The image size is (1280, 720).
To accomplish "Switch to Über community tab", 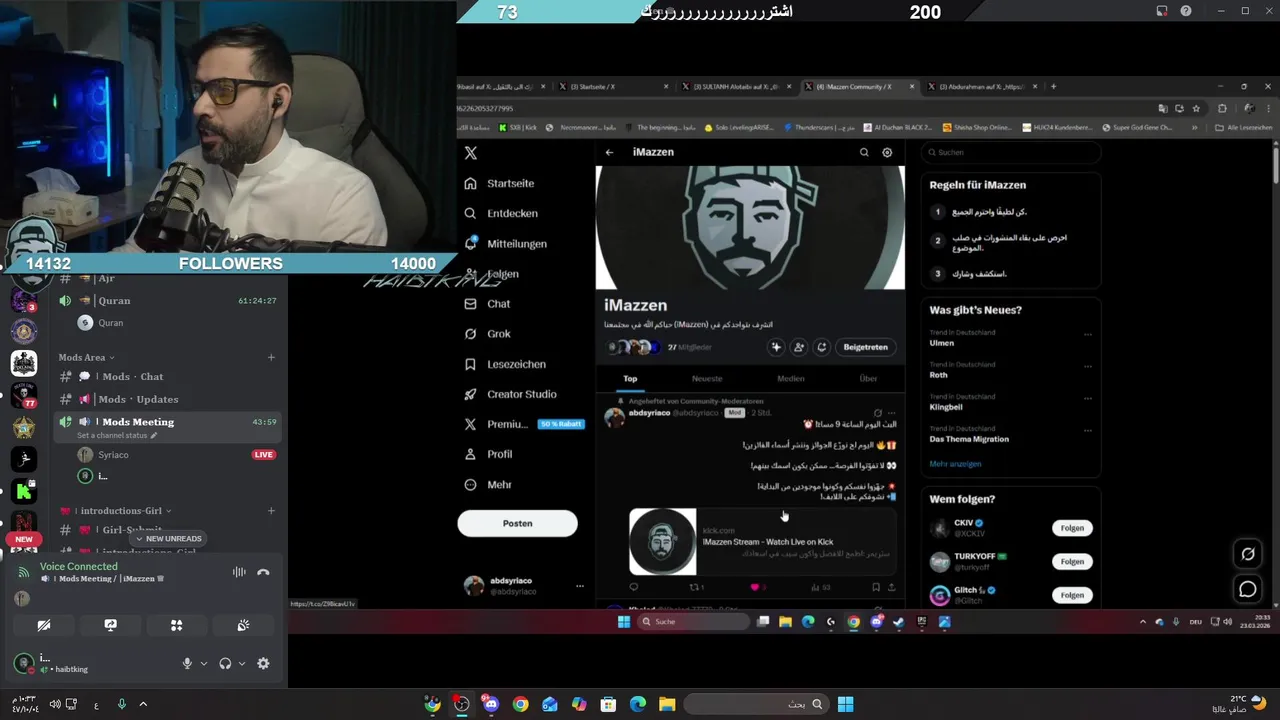I will point(868,379).
